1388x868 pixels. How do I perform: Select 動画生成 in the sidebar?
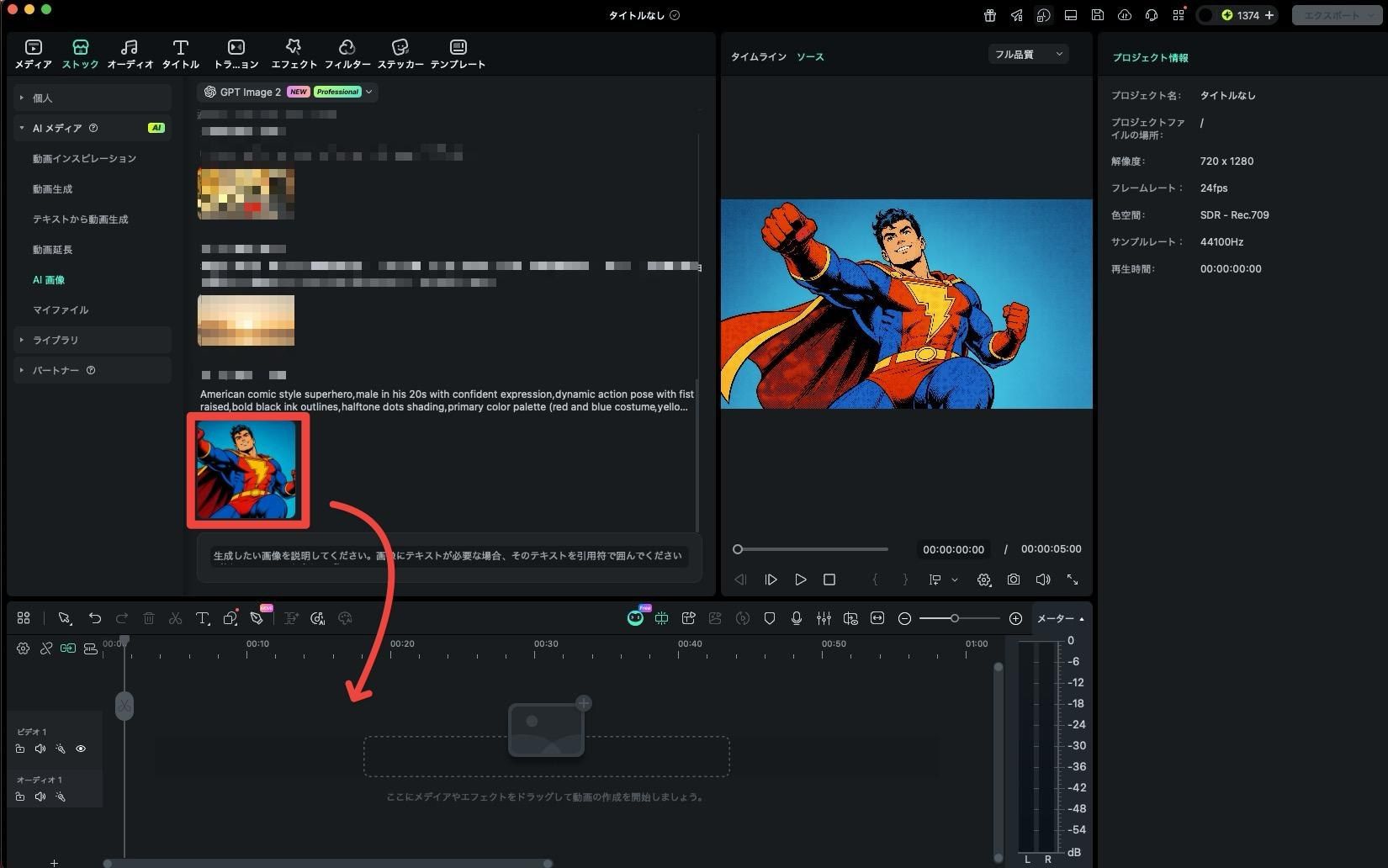[x=52, y=189]
